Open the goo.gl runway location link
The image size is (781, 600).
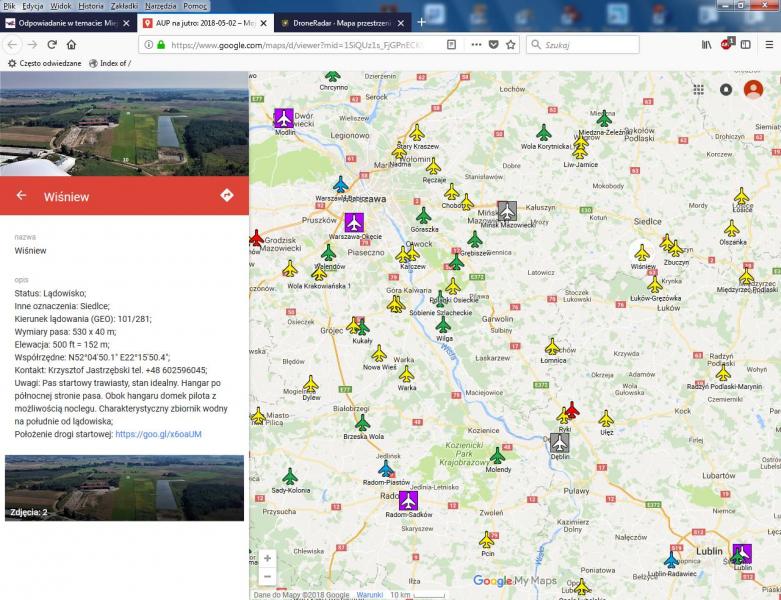click(x=159, y=434)
